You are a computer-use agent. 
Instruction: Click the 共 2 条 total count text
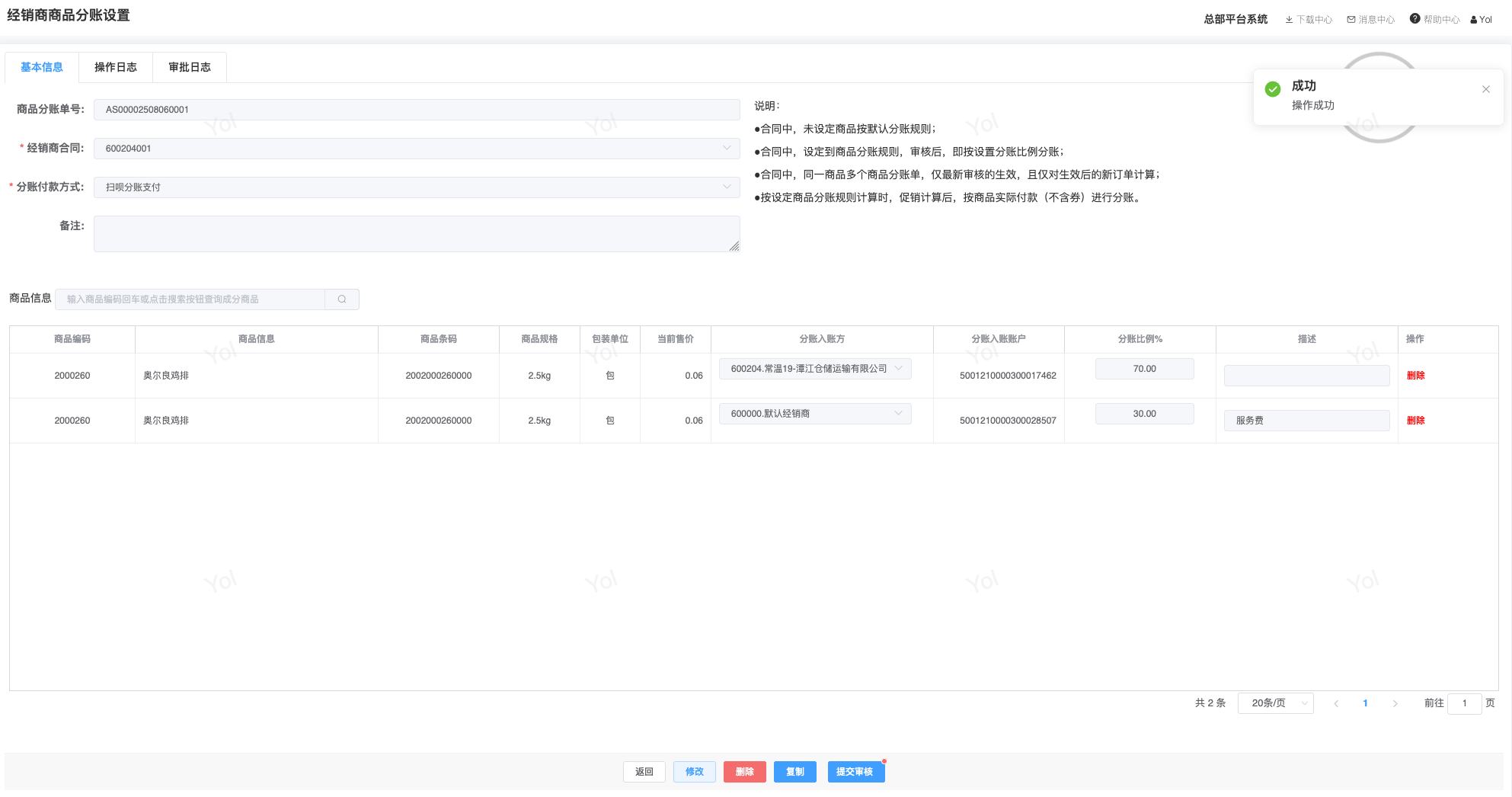pos(1210,703)
